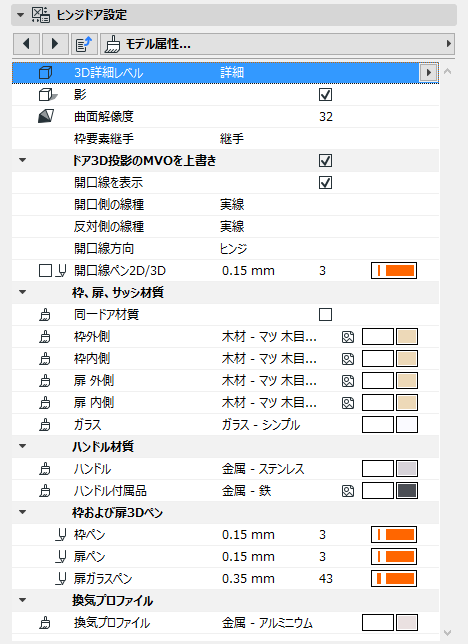Select the 枠要素継手 value 継手
This screenshot has height=644, width=468.
[x=232, y=139]
